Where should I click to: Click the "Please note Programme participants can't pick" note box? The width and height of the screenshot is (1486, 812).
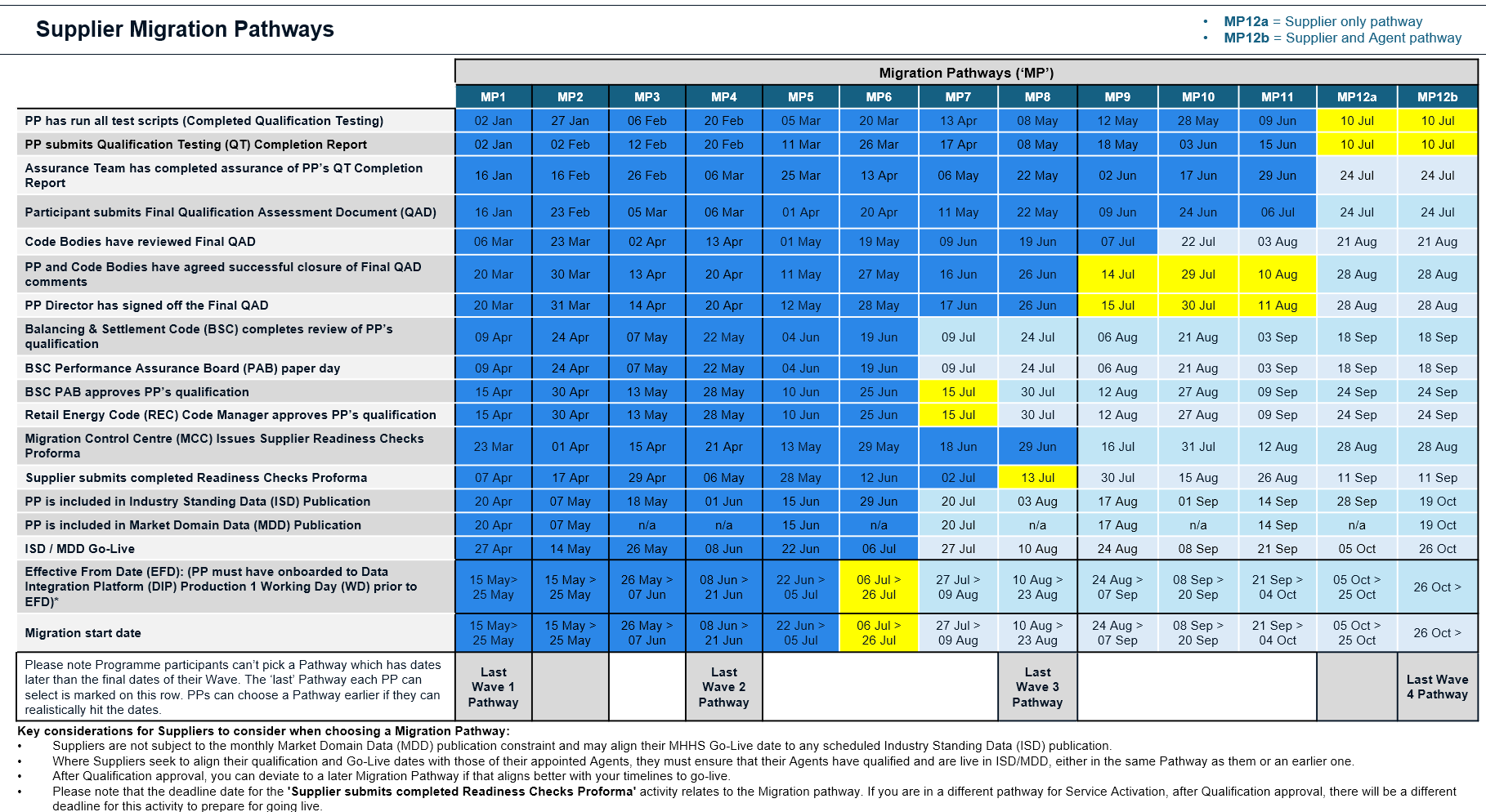point(235,687)
